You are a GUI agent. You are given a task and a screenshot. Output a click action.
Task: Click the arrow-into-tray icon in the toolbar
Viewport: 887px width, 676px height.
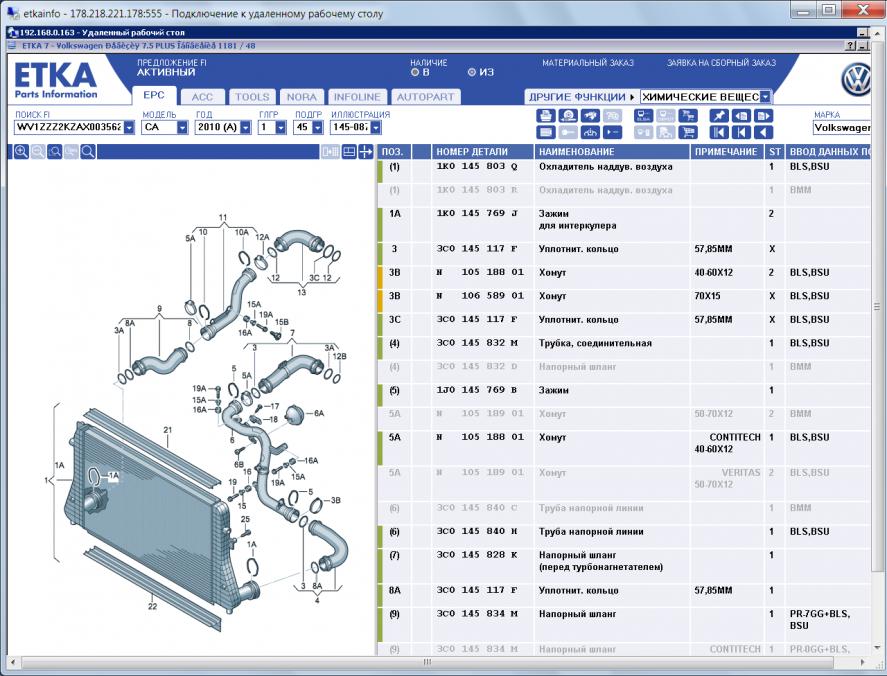pos(590,132)
